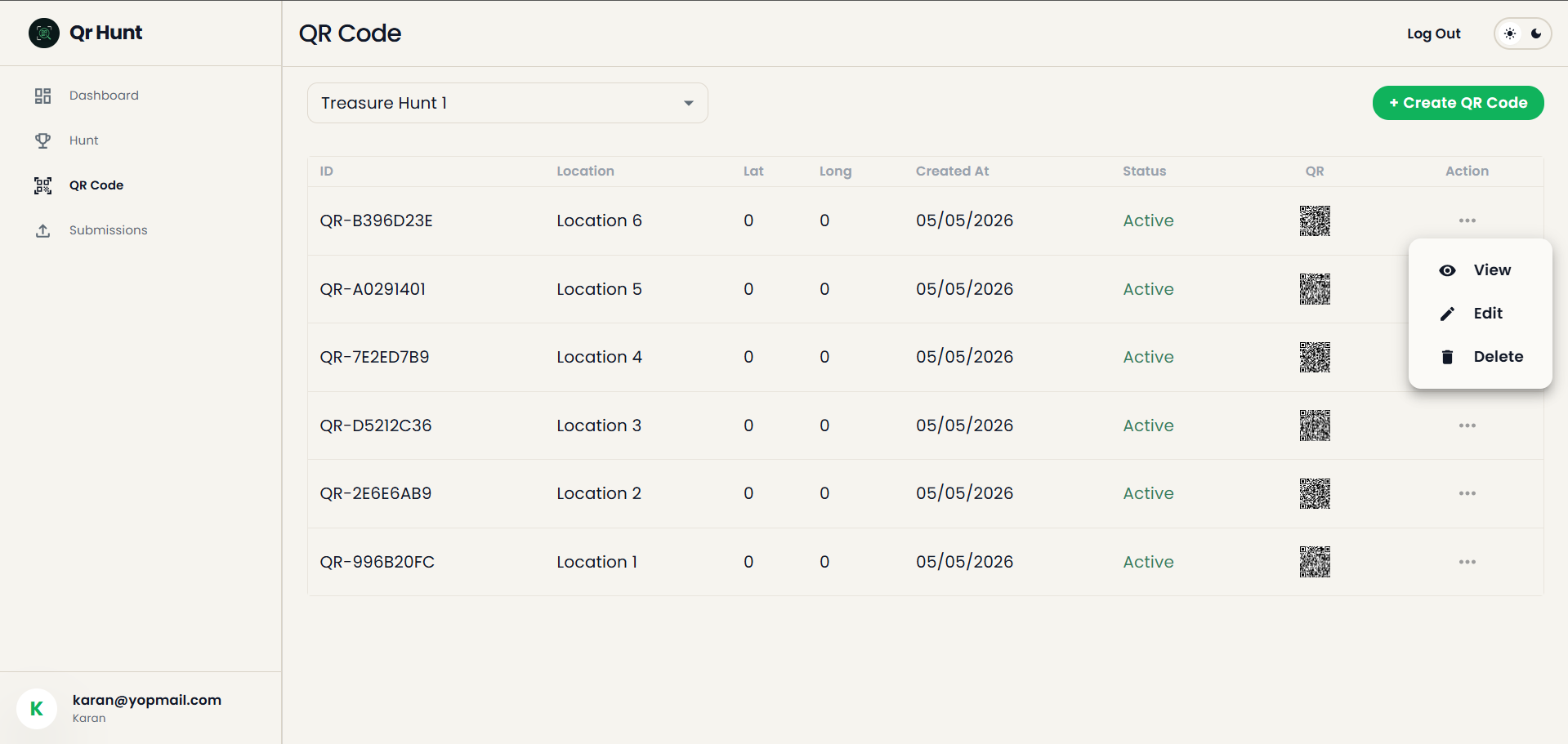The width and height of the screenshot is (1568, 744).
Task: Click the K user avatar
Action: pyautogui.click(x=37, y=708)
